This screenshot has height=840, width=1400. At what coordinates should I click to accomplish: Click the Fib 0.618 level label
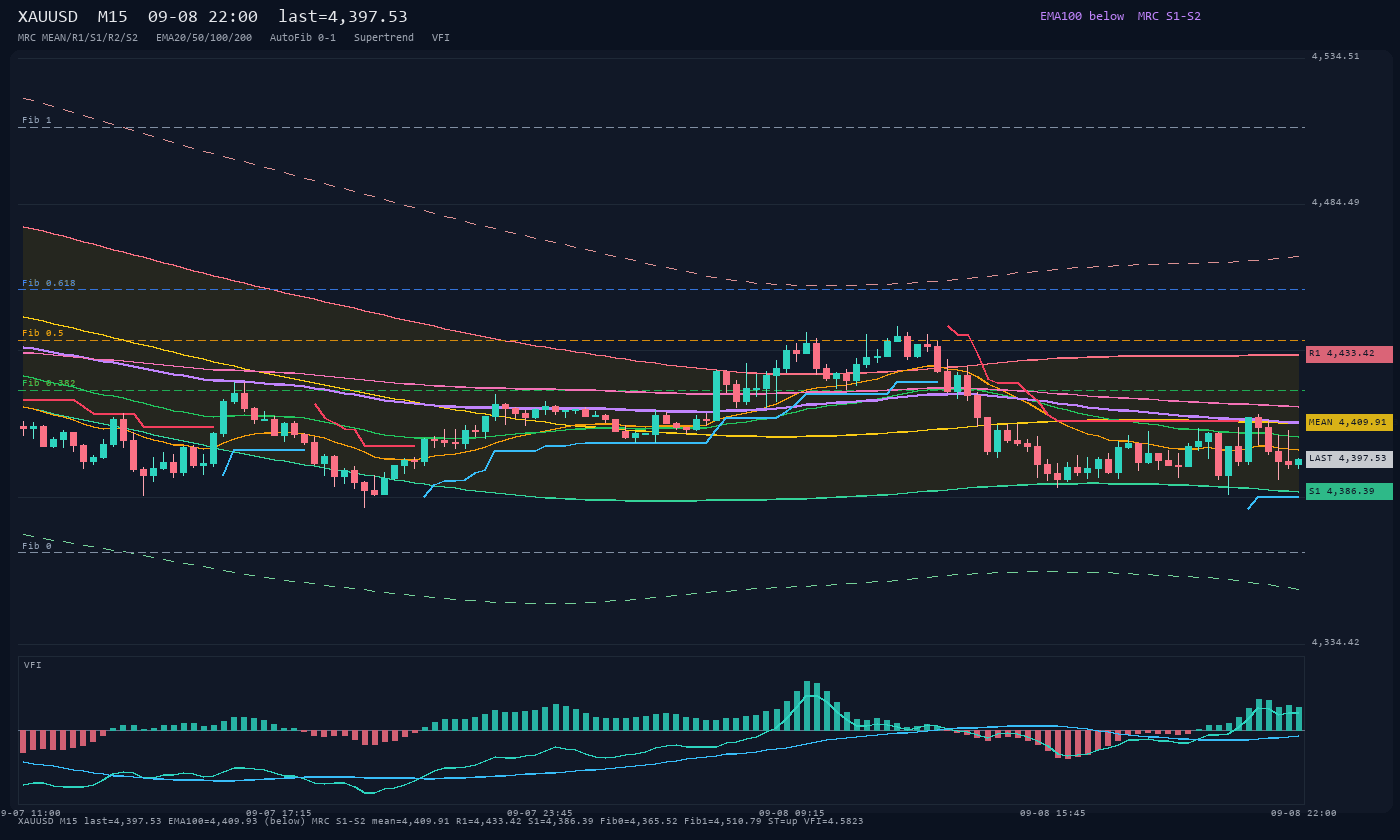point(49,283)
